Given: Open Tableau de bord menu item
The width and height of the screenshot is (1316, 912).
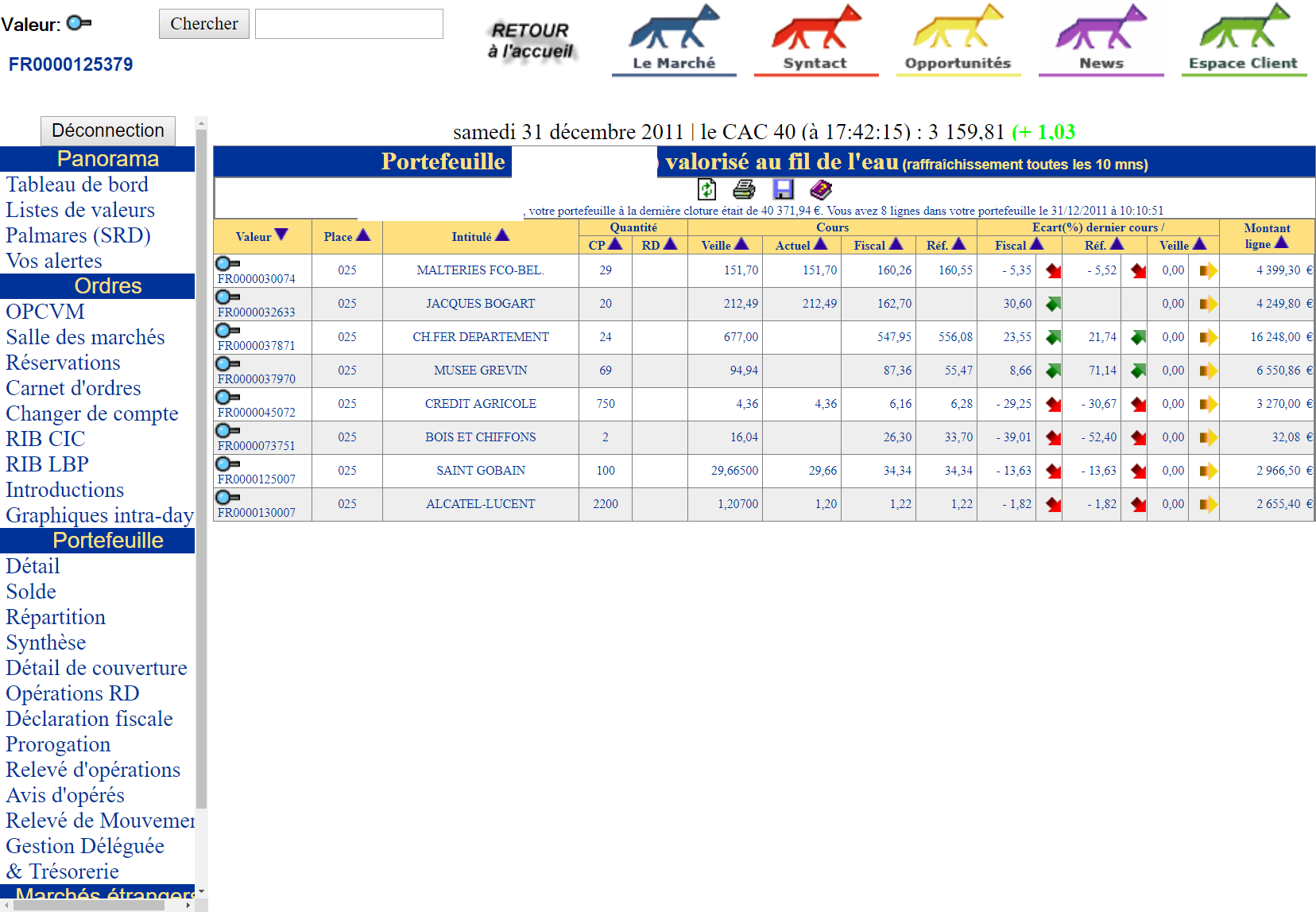Looking at the screenshot, I should 77,184.
